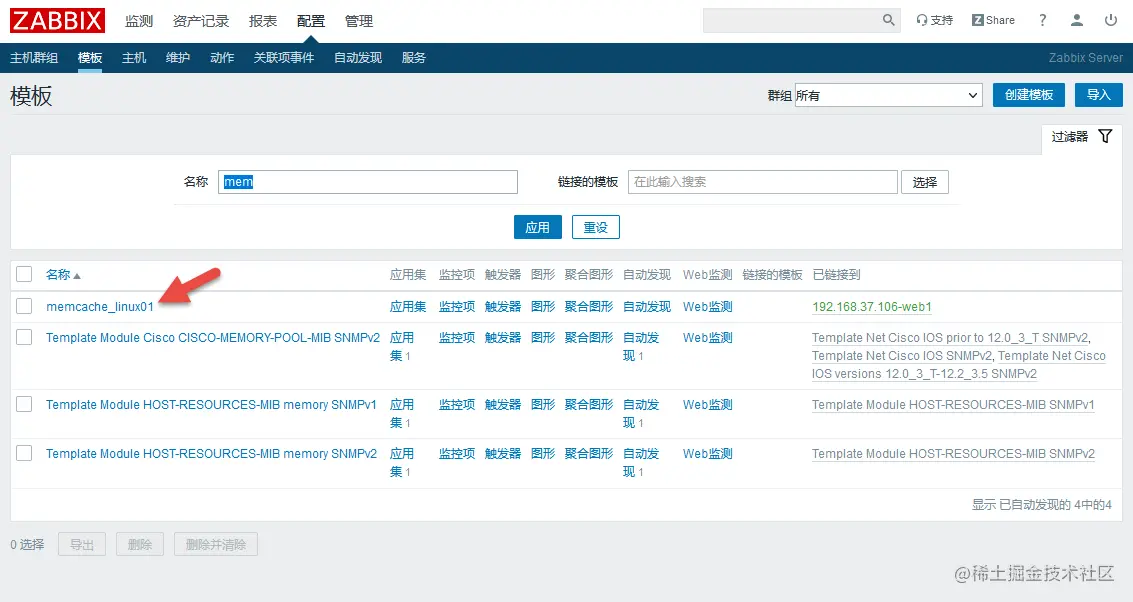The height and width of the screenshot is (602, 1133).
Task: Focus the 名称 field containing mem
Action: pyautogui.click(x=368, y=182)
